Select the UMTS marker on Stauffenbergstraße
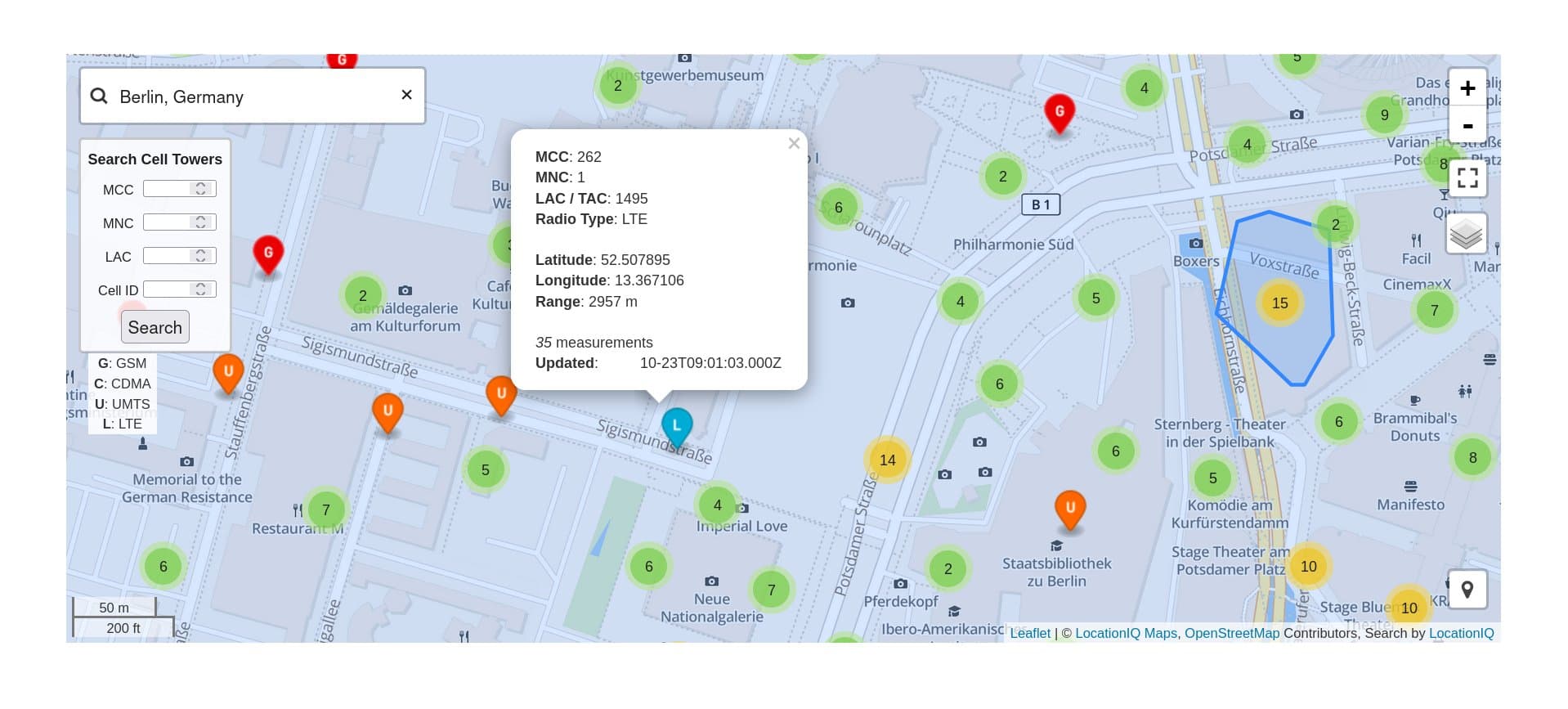 228,375
